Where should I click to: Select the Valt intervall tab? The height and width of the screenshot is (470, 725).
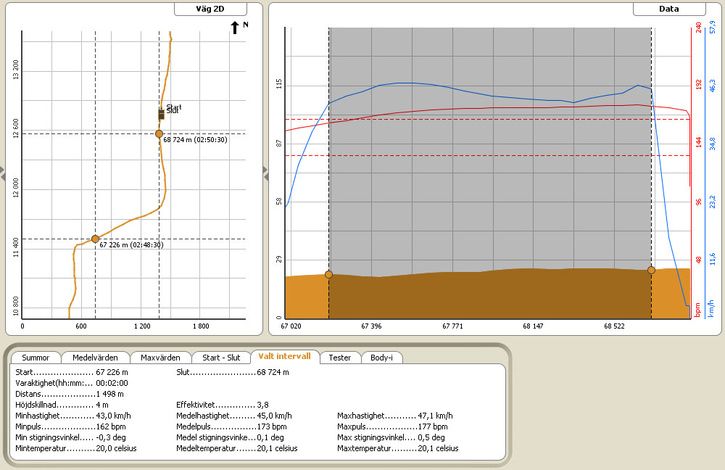click(284, 356)
